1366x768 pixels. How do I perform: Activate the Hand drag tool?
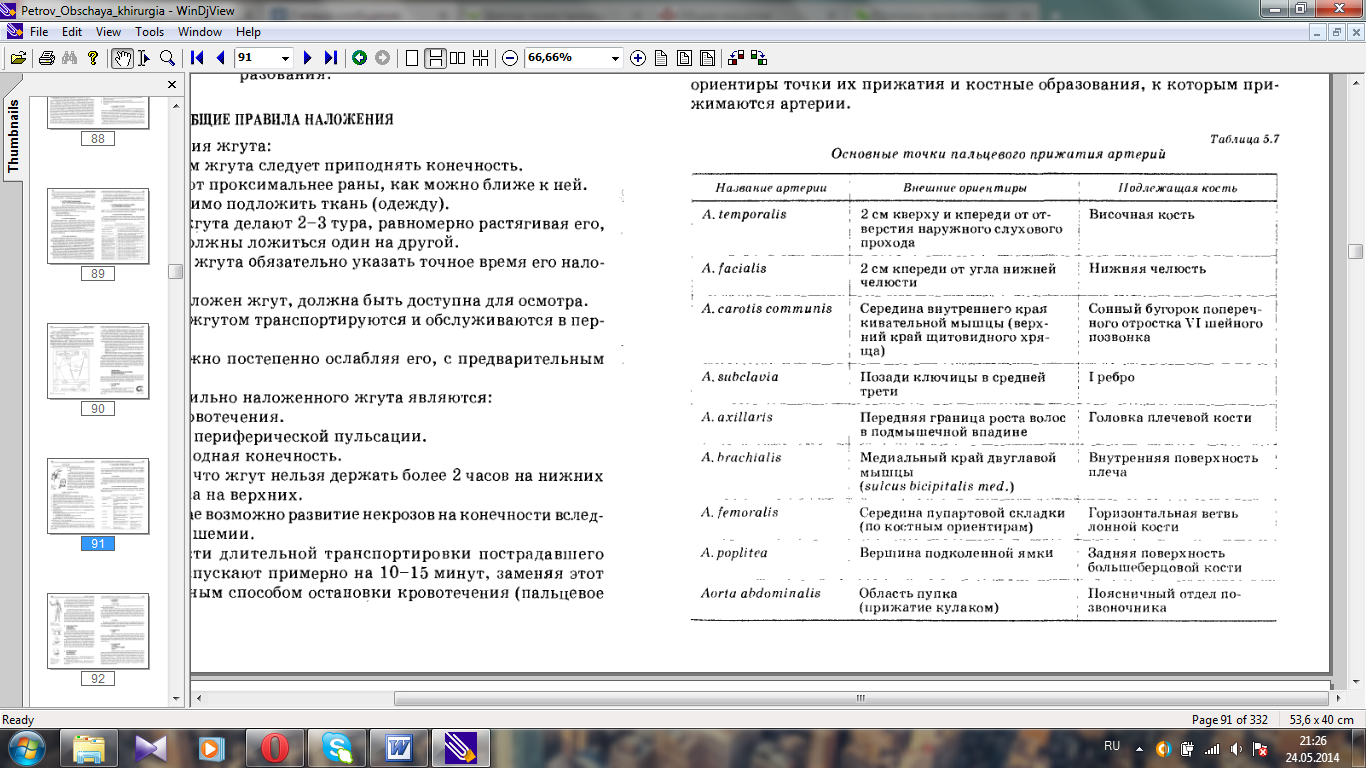point(122,58)
